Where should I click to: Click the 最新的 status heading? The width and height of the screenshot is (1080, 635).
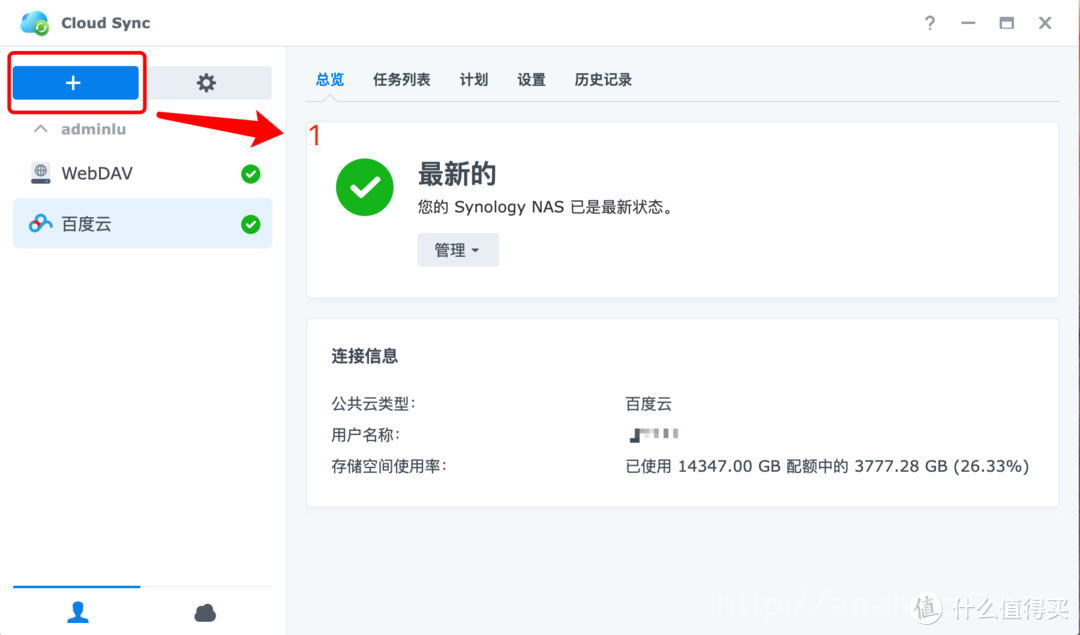coord(457,174)
